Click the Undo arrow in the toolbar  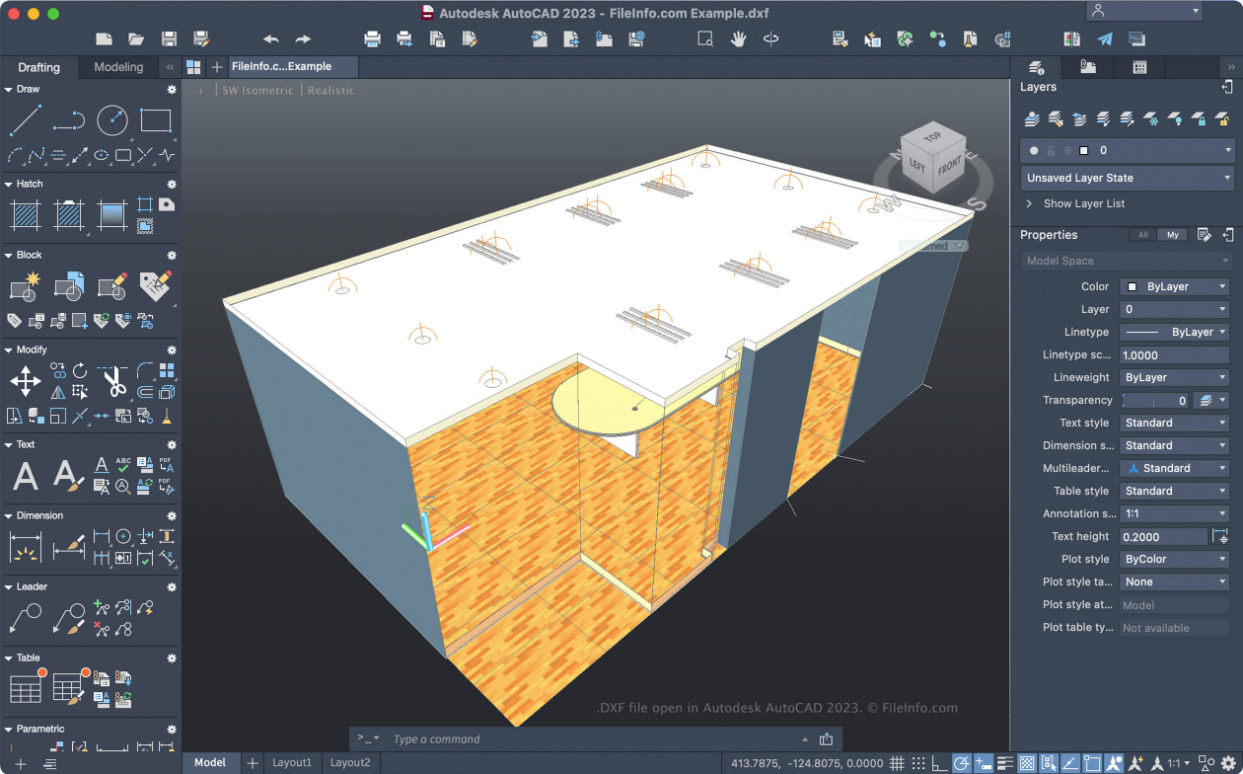coord(271,39)
